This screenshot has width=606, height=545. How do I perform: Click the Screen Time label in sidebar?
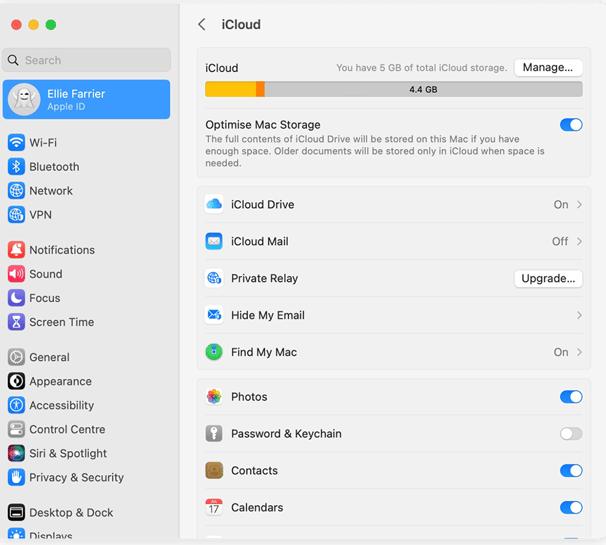click(62, 322)
